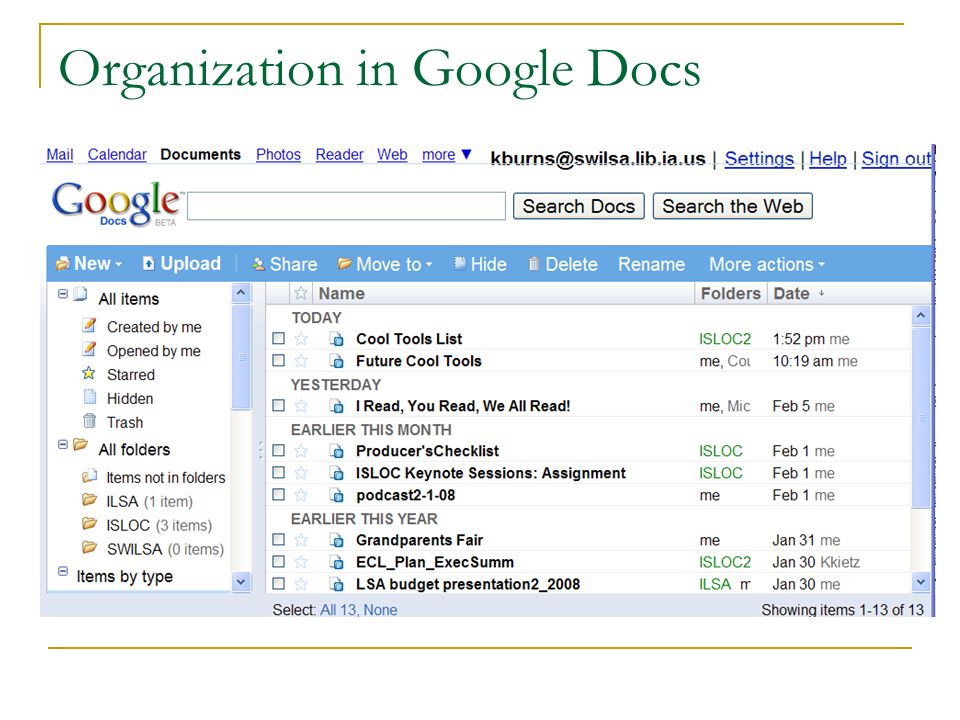Click the star column header icon

click(x=301, y=293)
